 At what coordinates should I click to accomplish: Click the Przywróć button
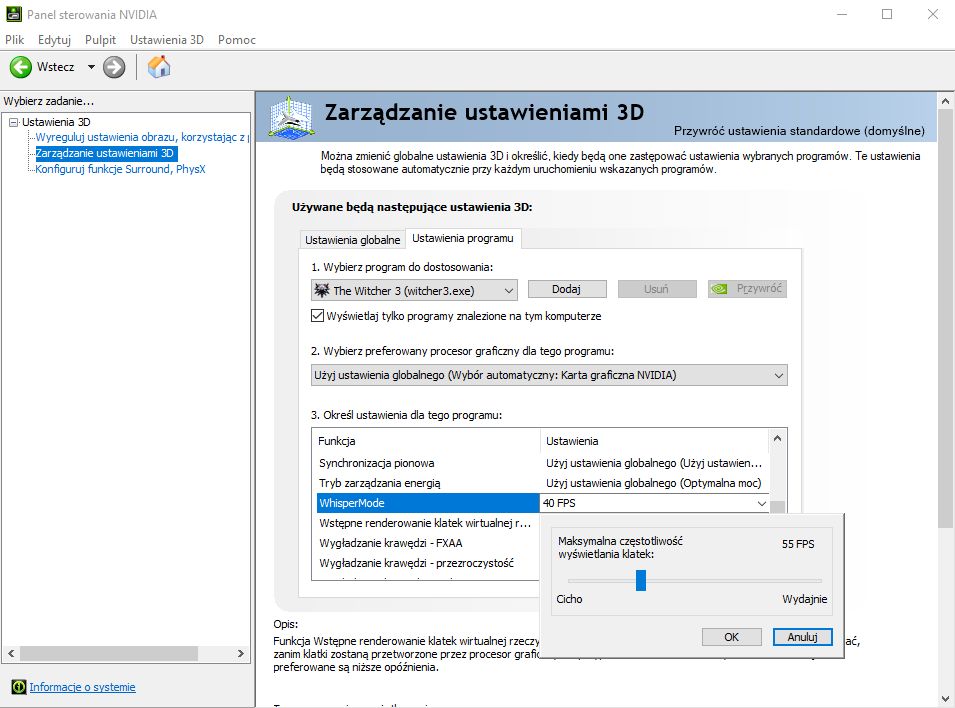click(747, 289)
